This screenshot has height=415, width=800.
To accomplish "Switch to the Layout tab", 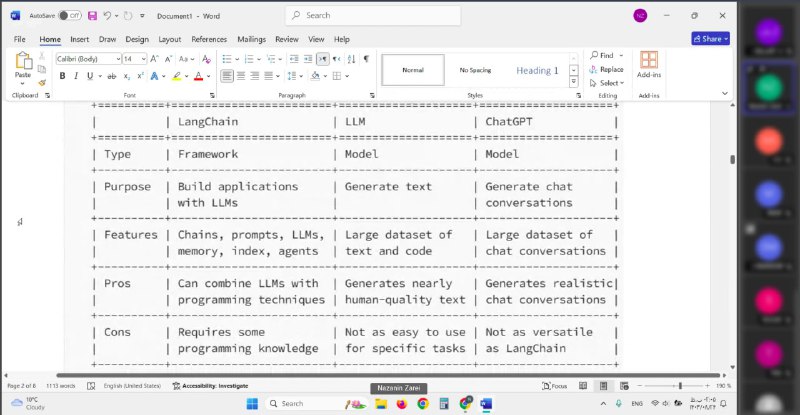I will [x=170, y=39].
